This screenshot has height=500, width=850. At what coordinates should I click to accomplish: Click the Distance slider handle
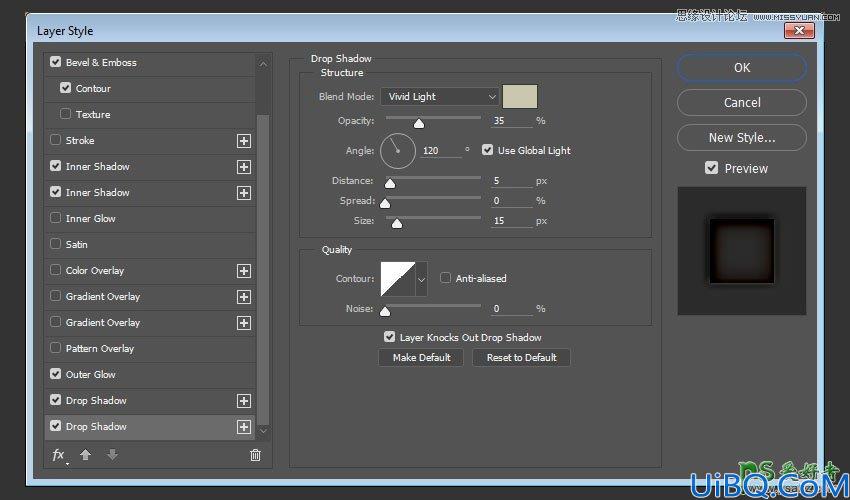(390, 184)
